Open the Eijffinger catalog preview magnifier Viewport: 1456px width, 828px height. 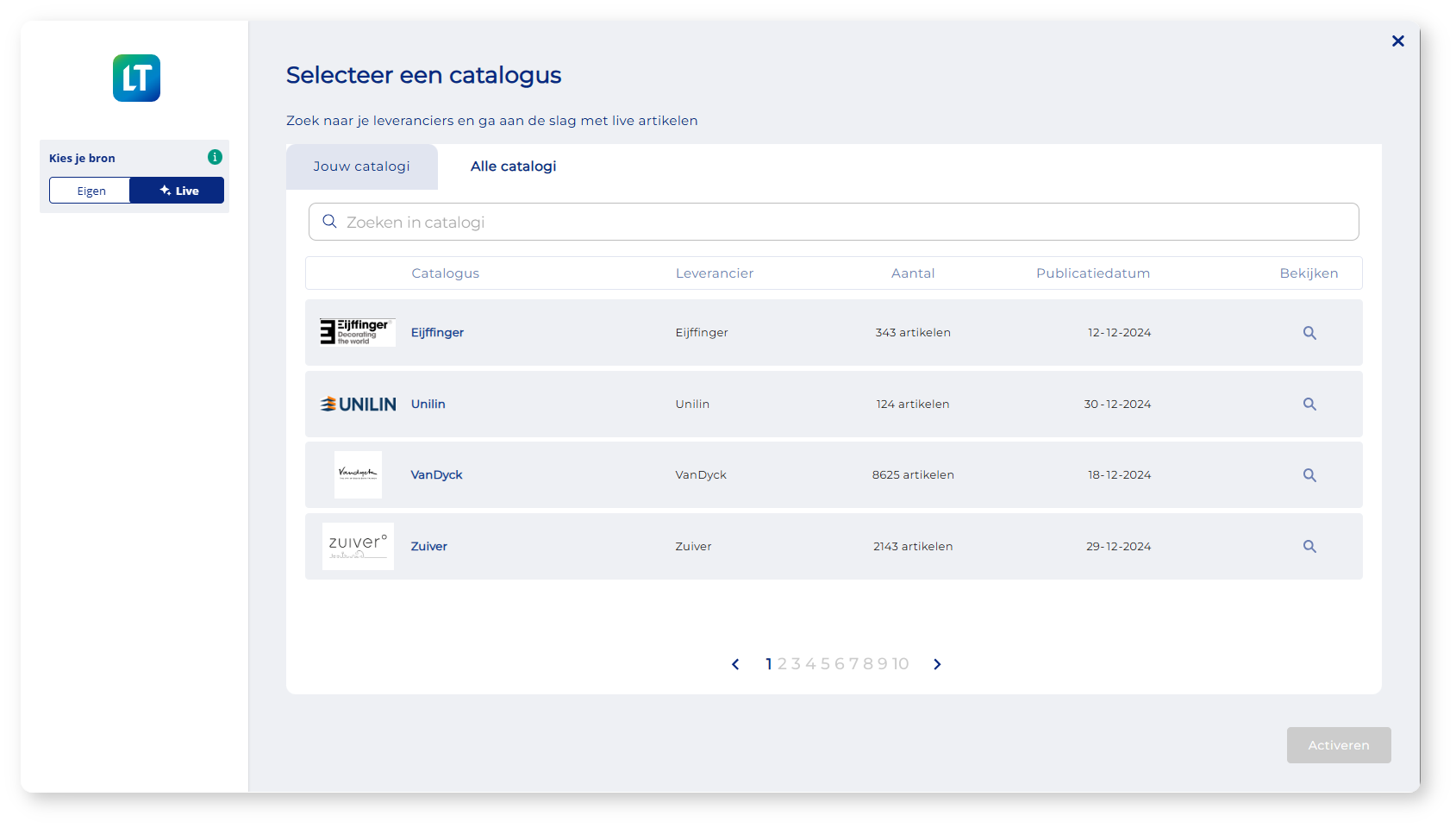coord(1309,332)
